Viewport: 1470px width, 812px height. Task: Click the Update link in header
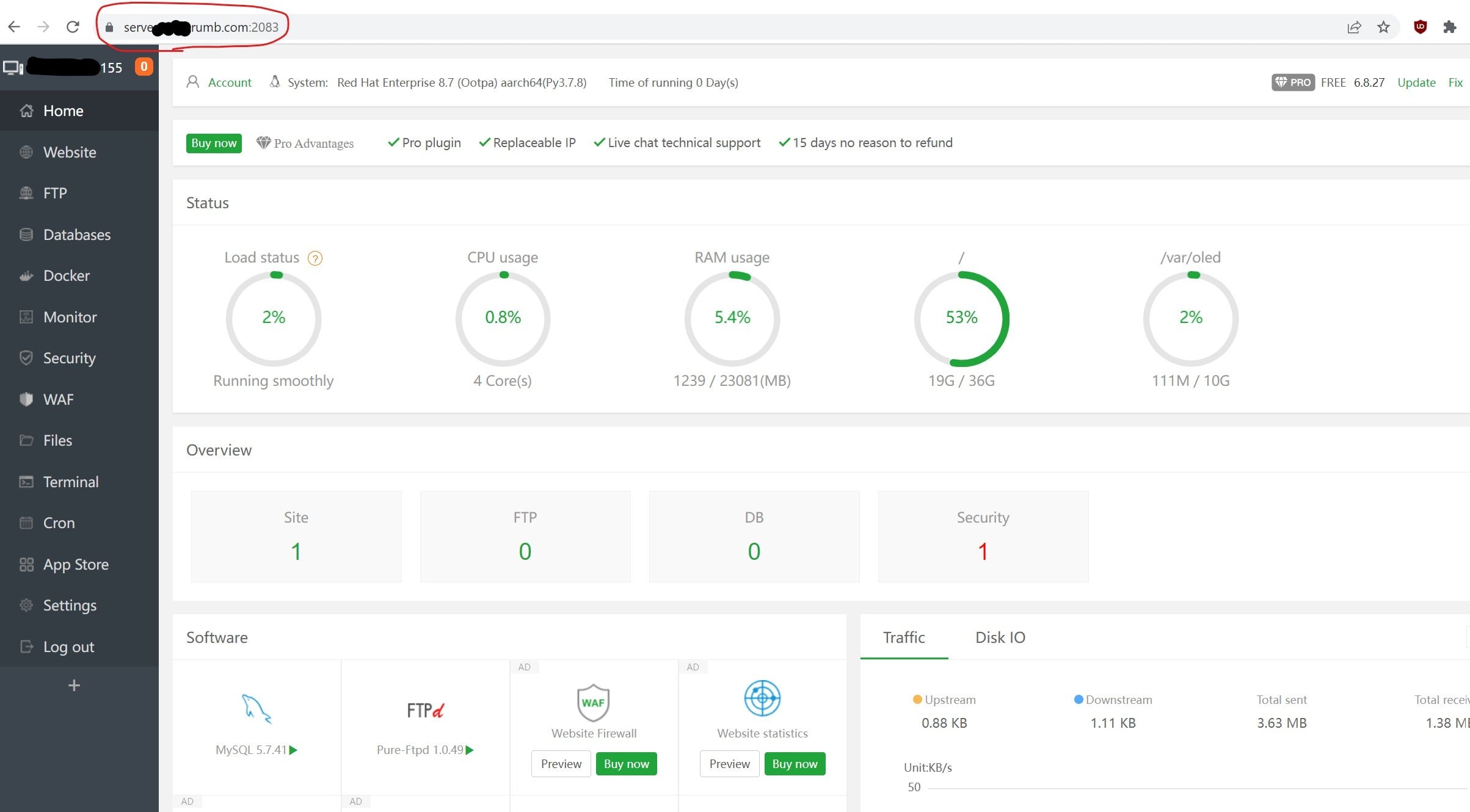coord(1416,82)
